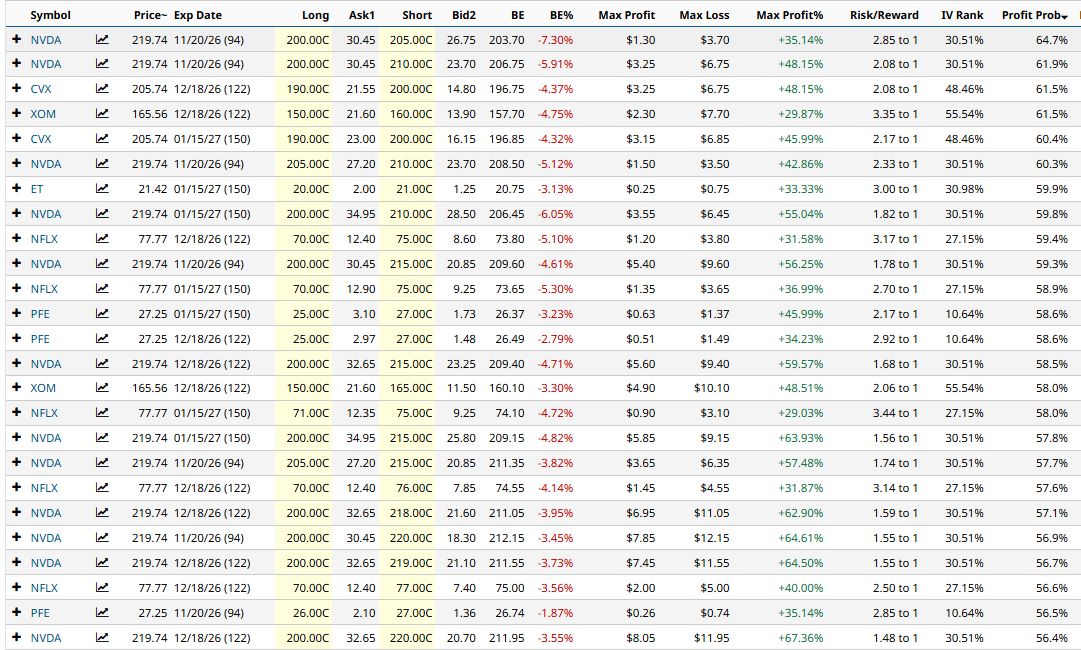Open chart icon for XOM 165.00C short row
This screenshot has height=650, width=1081.
click(x=102, y=387)
